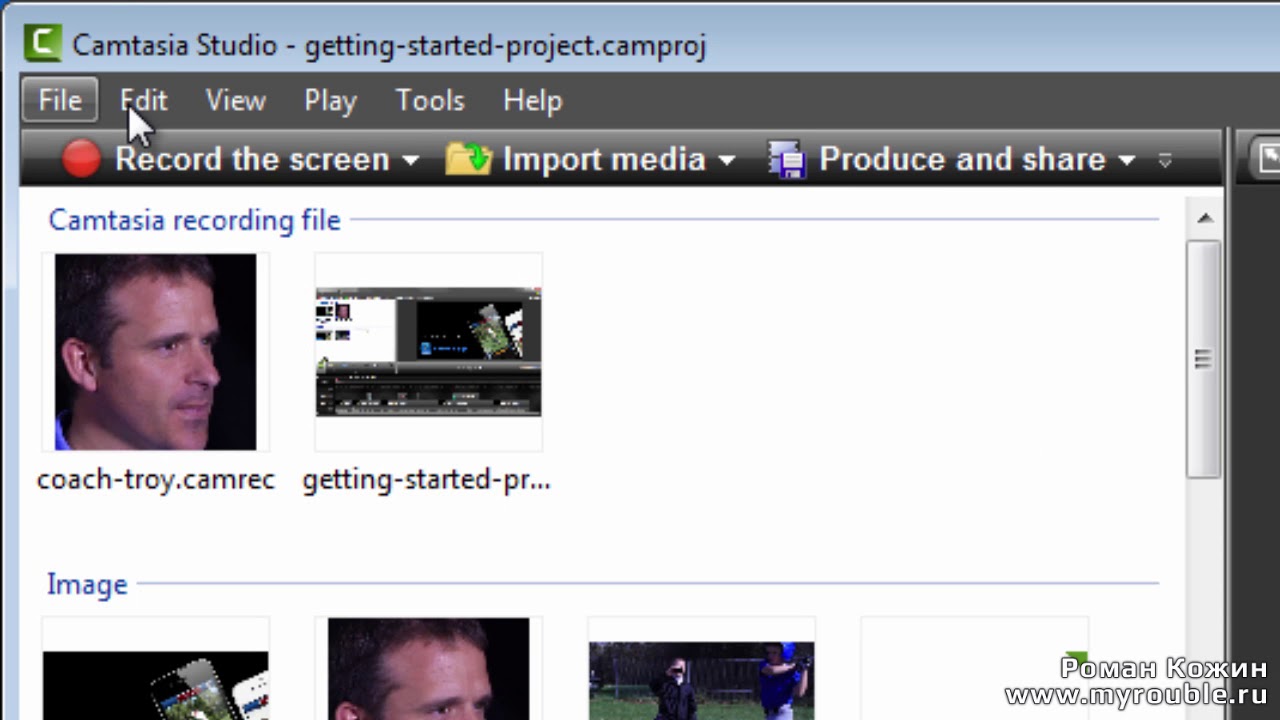The height and width of the screenshot is (720, 1280).
Task: Click the Camtasia Studio logo in title bar
Action: (x=43, y=45)
